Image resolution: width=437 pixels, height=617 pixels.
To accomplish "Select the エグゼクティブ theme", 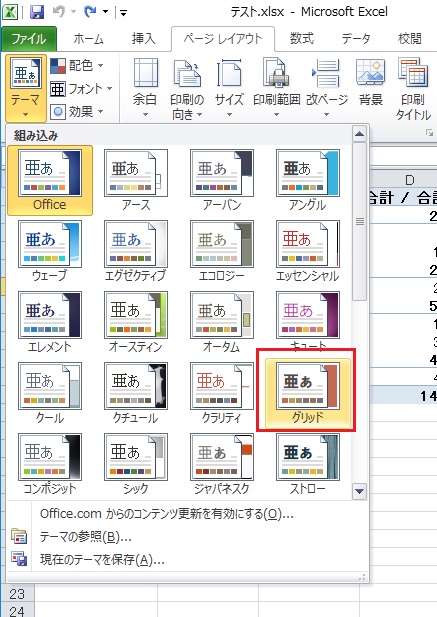I will click(136, 251).
